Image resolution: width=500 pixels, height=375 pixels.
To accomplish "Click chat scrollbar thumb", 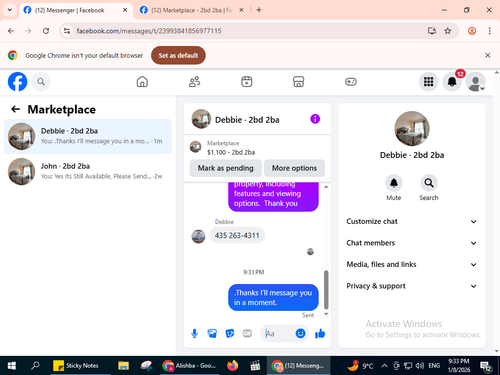I will tap(326, 289).
